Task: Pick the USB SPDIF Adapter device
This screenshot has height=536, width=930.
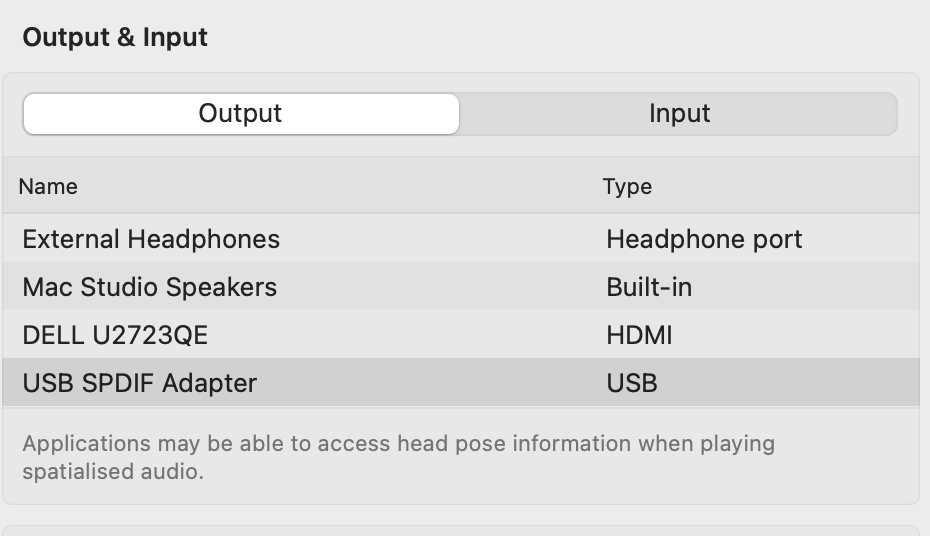Action: [140, 383]
